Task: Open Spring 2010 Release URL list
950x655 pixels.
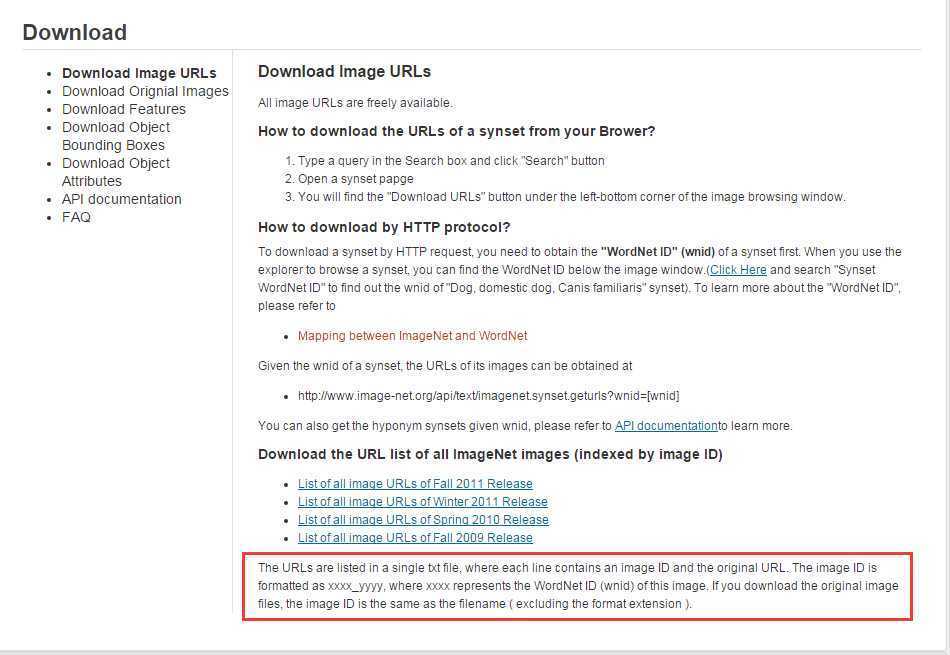Action: (x=423, y=520)
